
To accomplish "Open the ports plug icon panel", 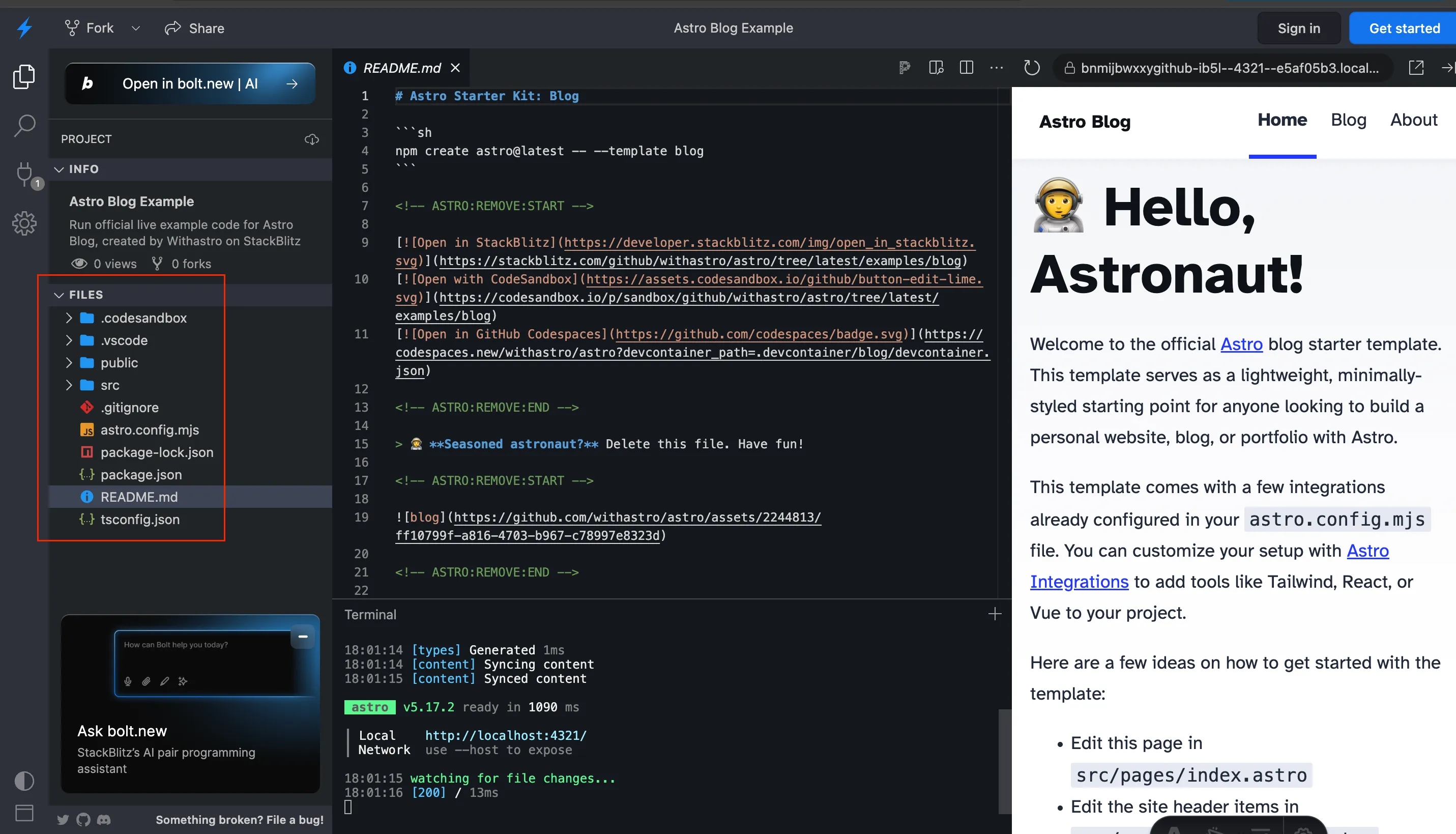I will pyautogui.click(x=24, y=172).
